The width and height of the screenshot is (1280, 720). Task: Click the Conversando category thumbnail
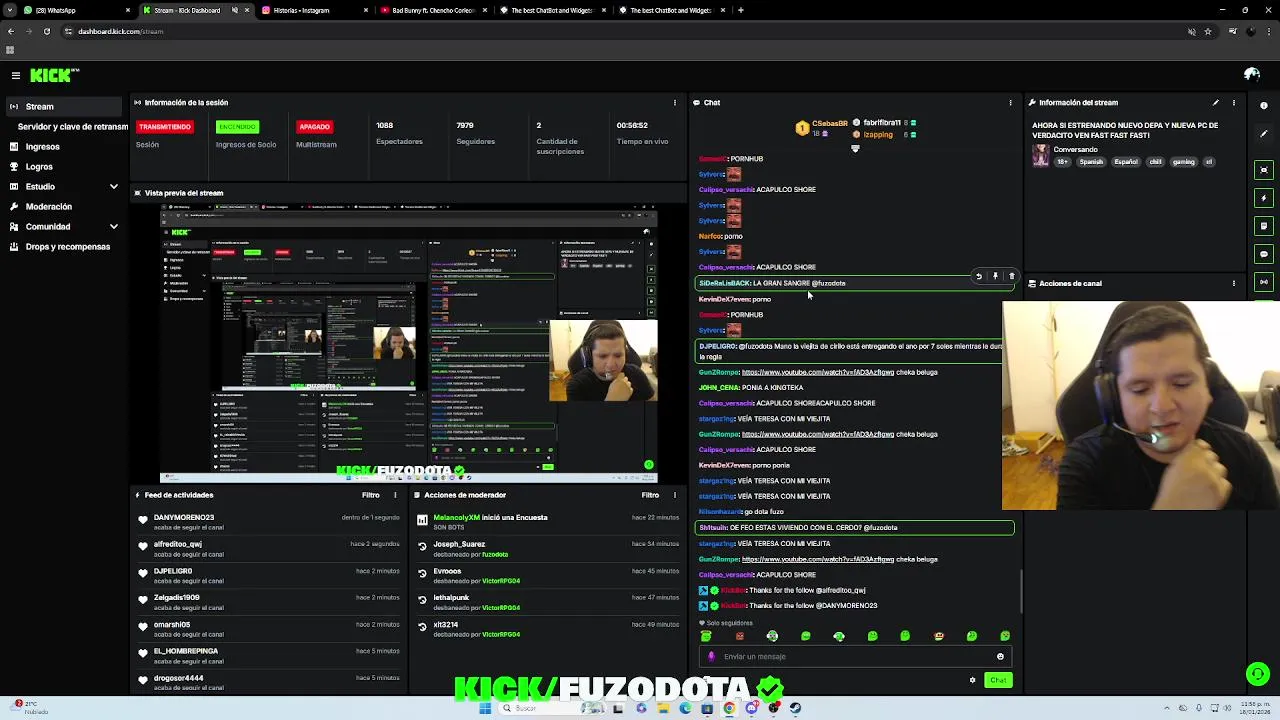pos(1041,155)
